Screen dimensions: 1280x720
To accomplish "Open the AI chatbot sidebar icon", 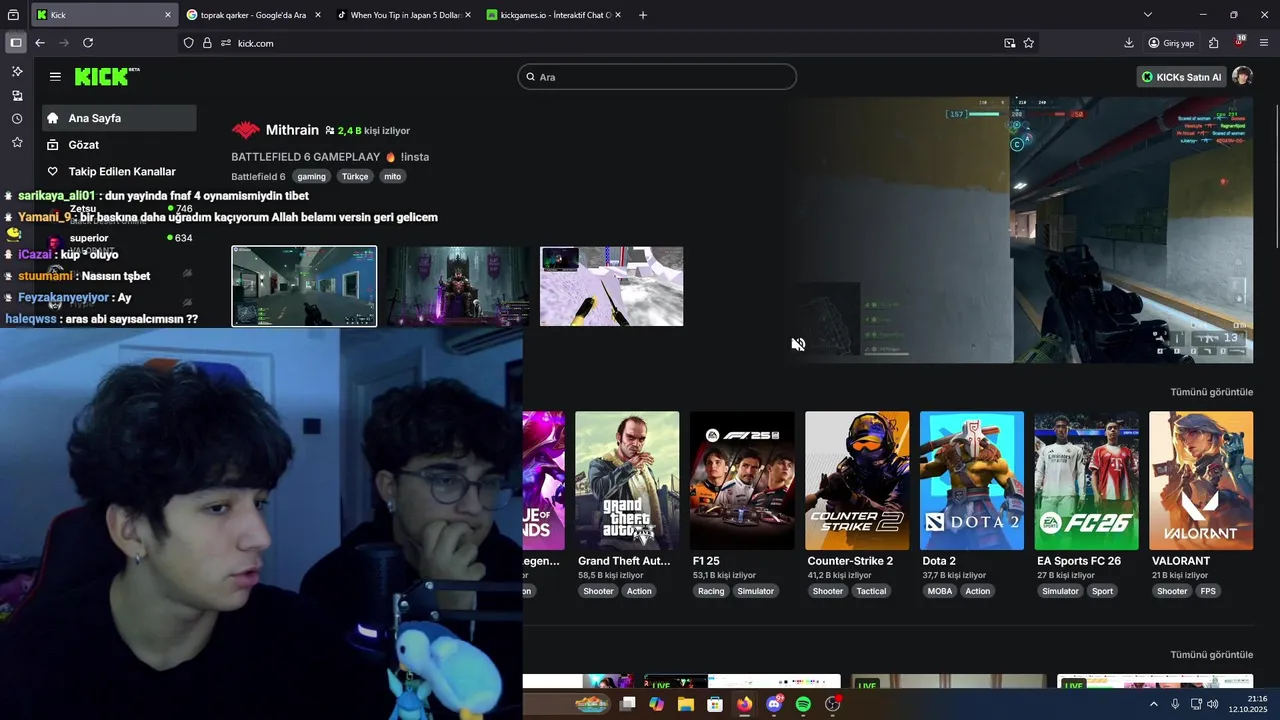I will (x=17, y=72).
